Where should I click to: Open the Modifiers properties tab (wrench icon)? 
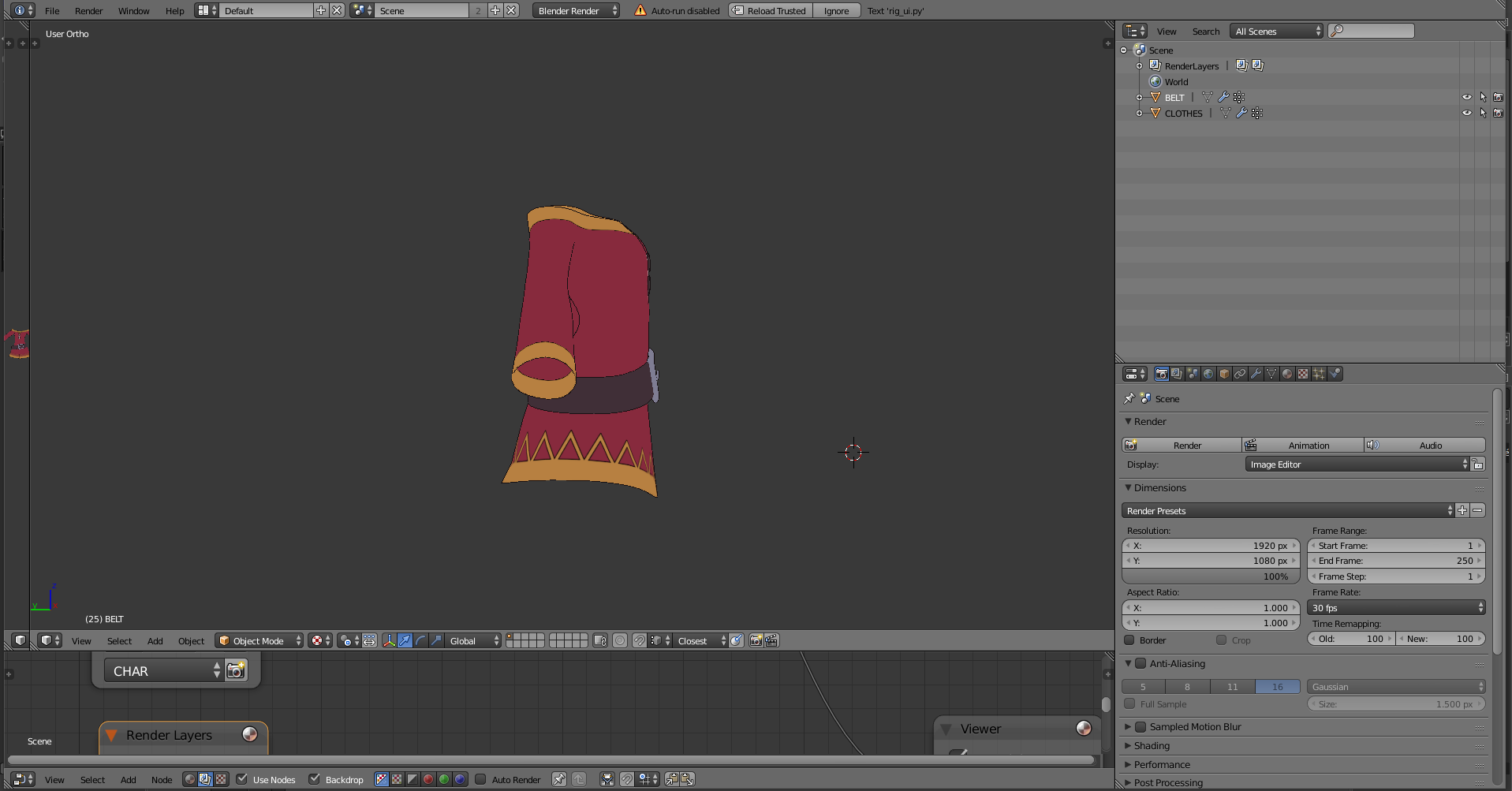[1256, 374]
